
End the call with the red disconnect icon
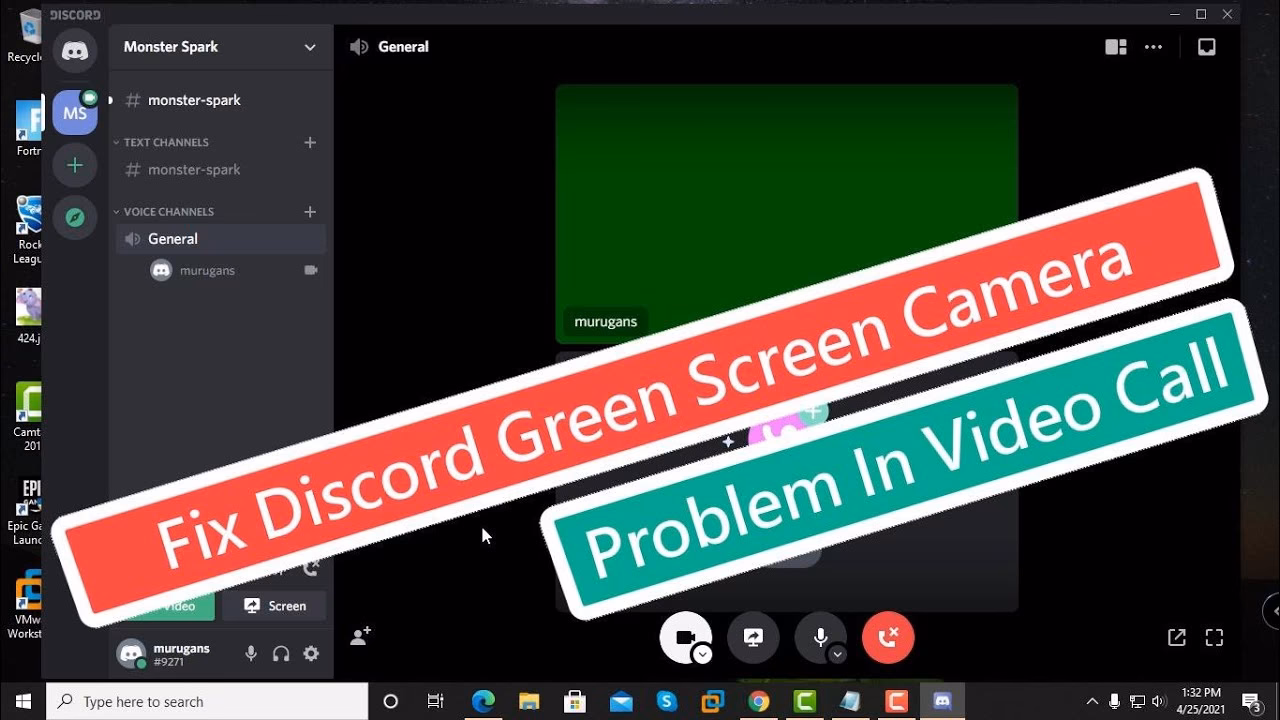click(888, 637)
